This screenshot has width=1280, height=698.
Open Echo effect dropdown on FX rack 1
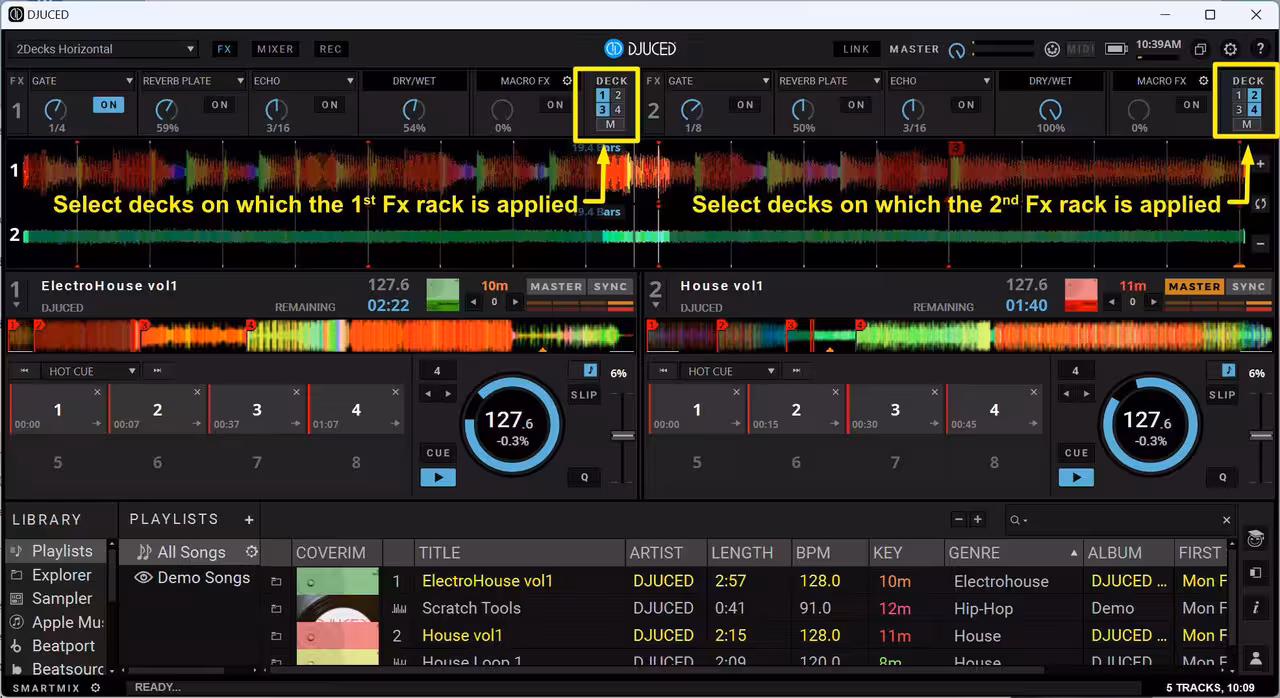[x=303, y=81]
